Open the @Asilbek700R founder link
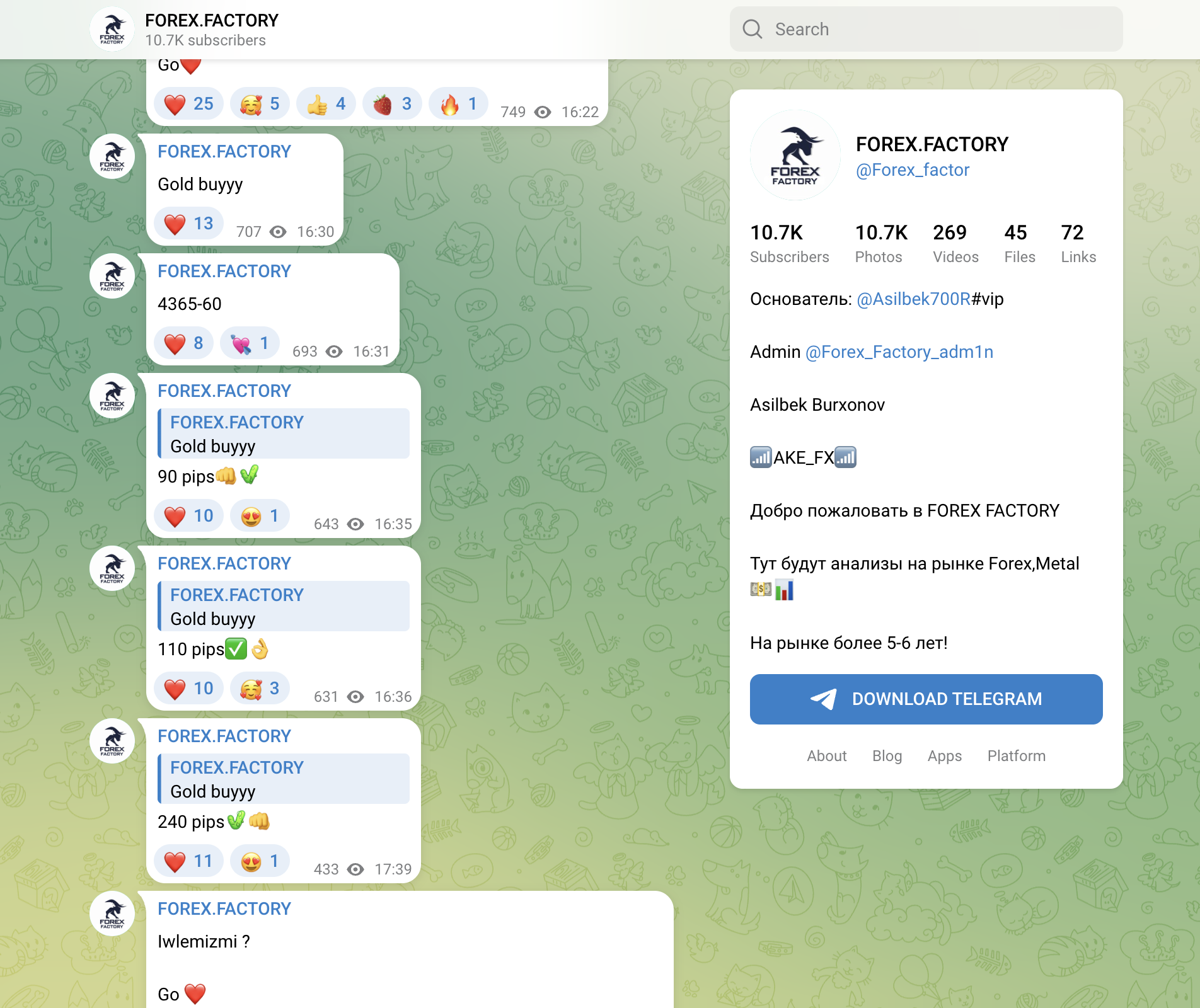1200x1008 pixels. click(x=914, y=299)
